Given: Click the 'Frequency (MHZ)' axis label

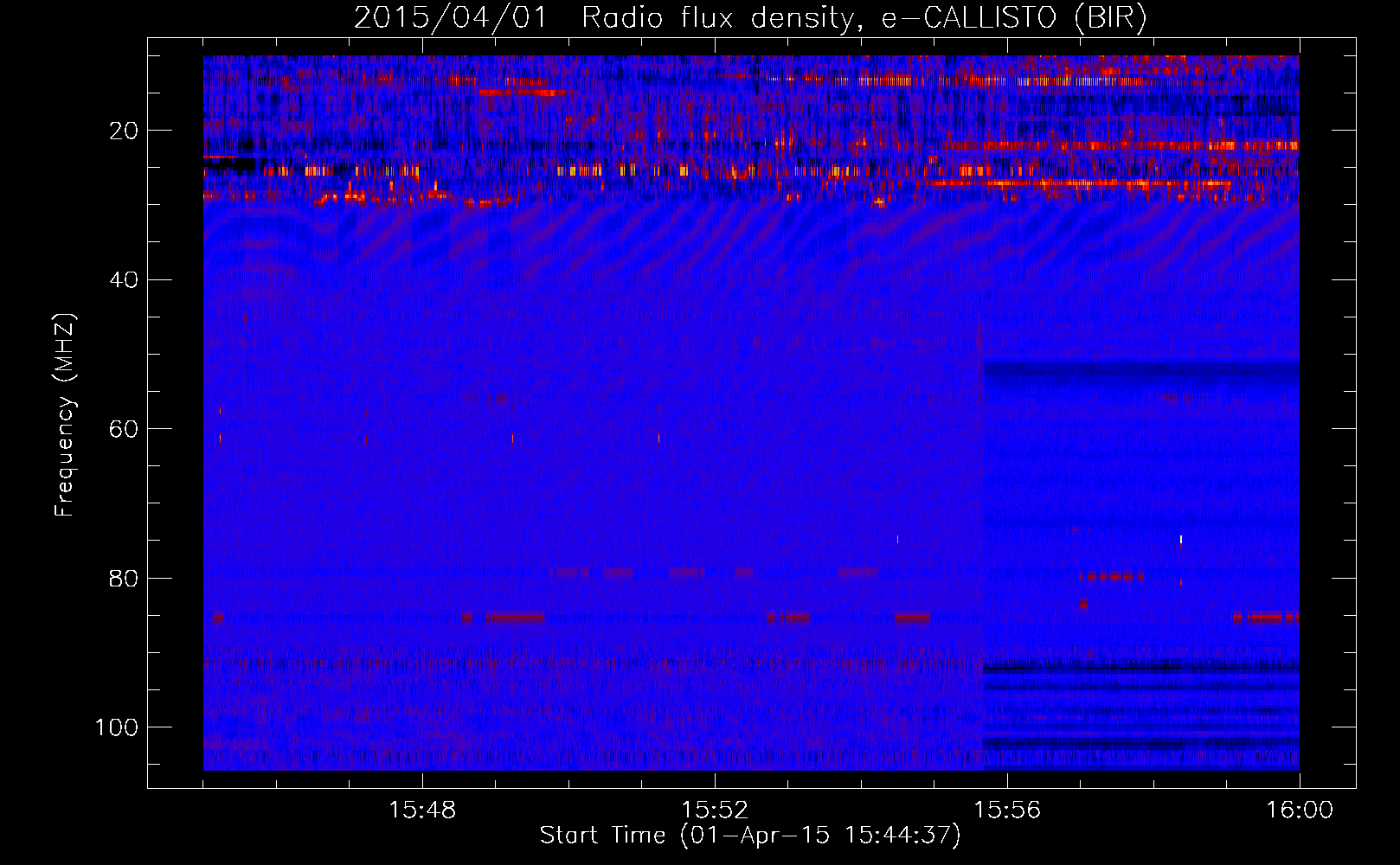Looking at the screenshot, I should [x=65, y=415].
